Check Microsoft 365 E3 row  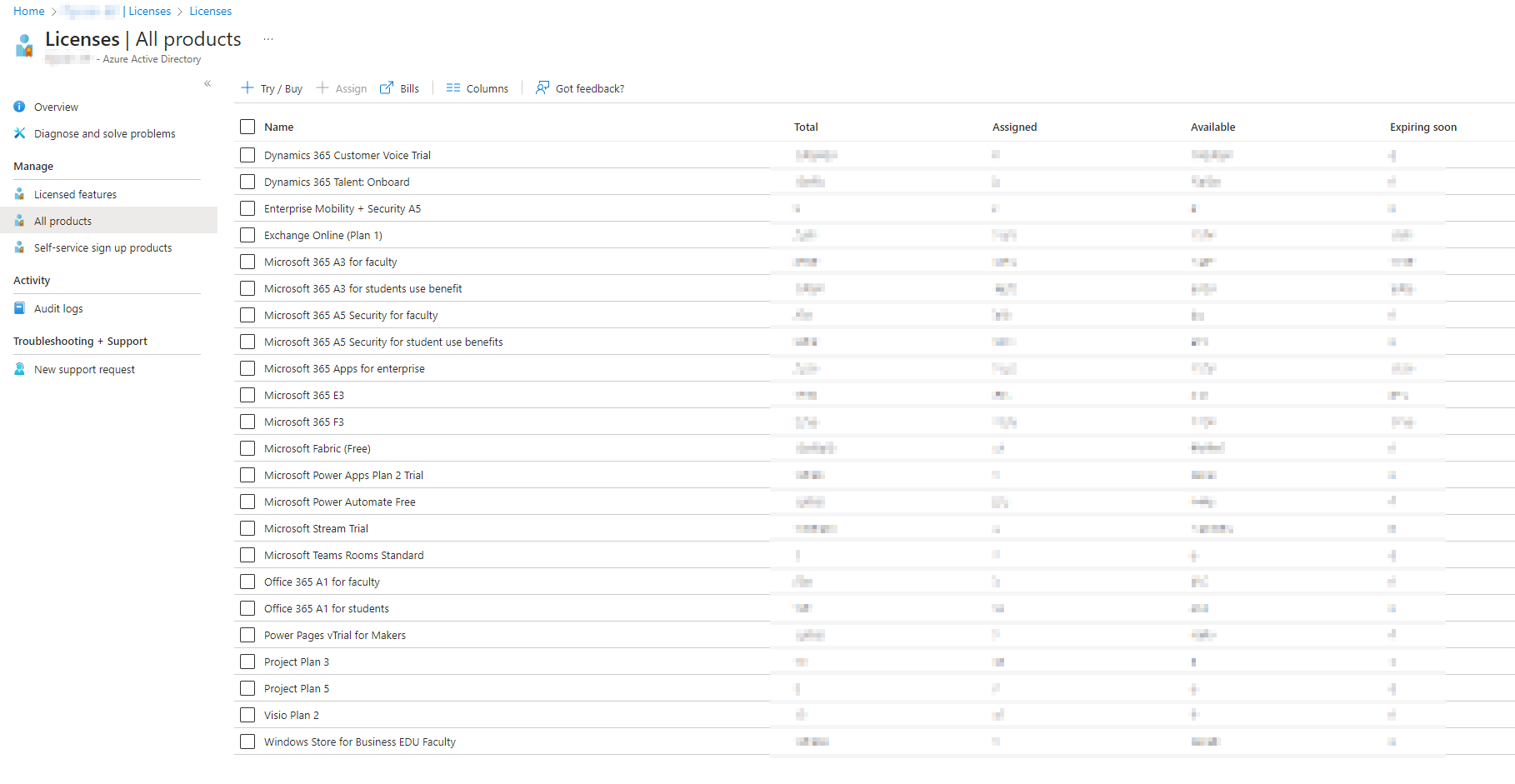tap(247, 395)
